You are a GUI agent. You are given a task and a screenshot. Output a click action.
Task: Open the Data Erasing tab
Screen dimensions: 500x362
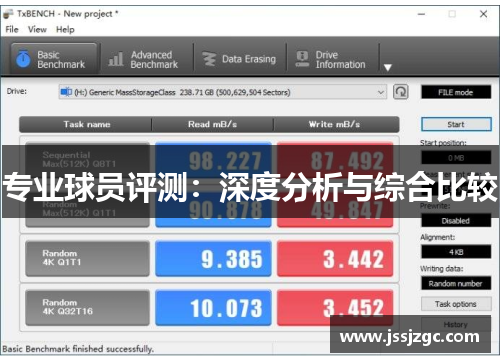click(239, 59)
